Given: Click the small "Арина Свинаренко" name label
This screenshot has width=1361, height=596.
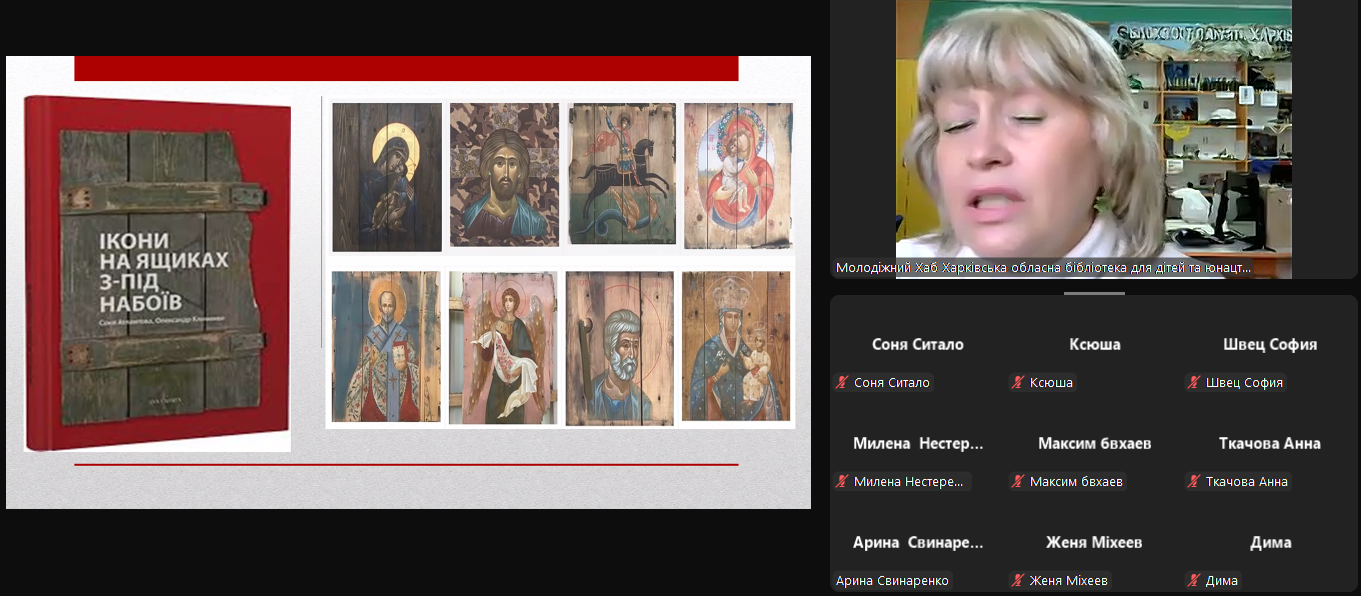Looking at the screenshot, I should coord(892,581).
